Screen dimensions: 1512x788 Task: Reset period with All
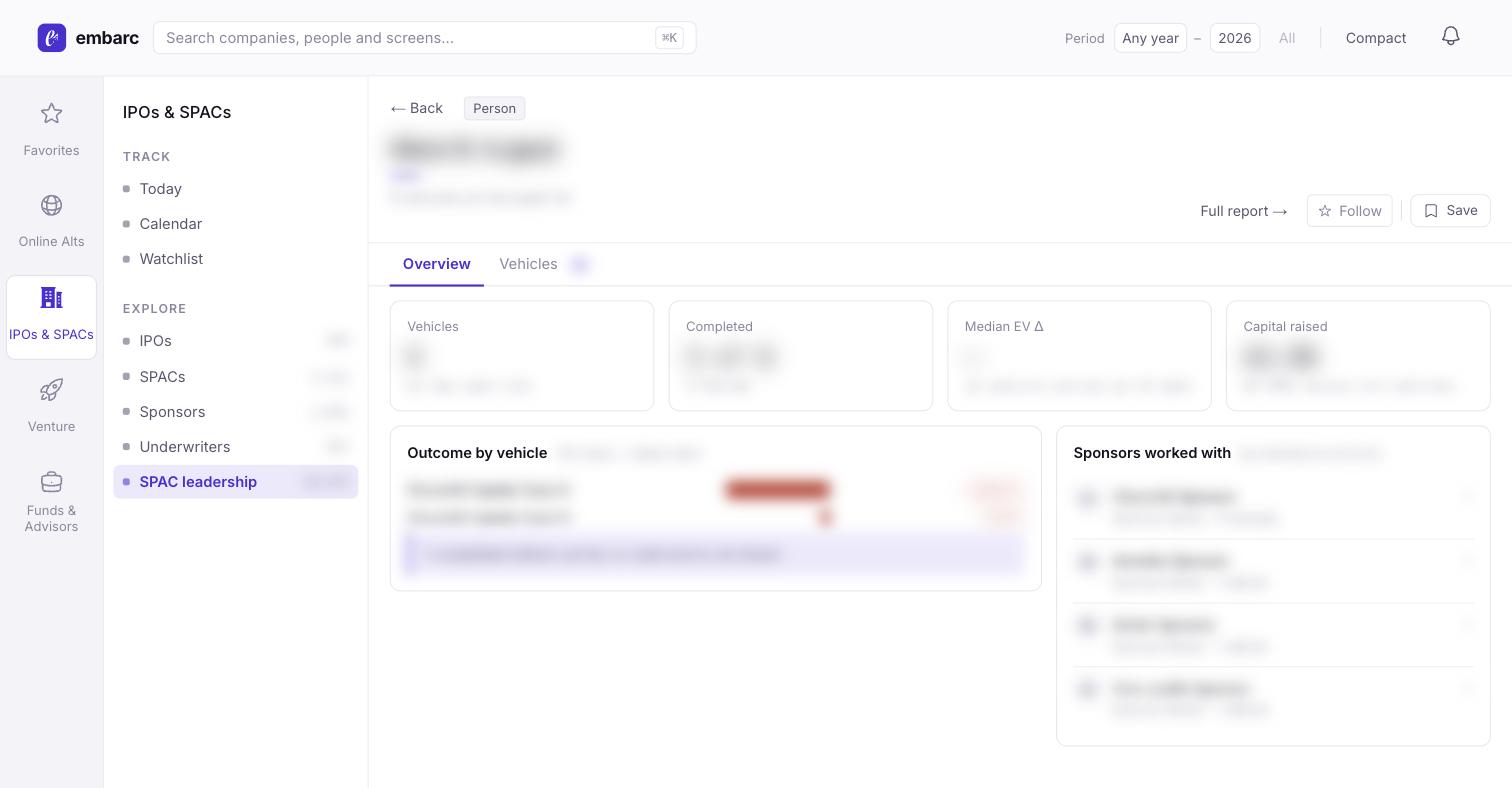point(1287,38)
